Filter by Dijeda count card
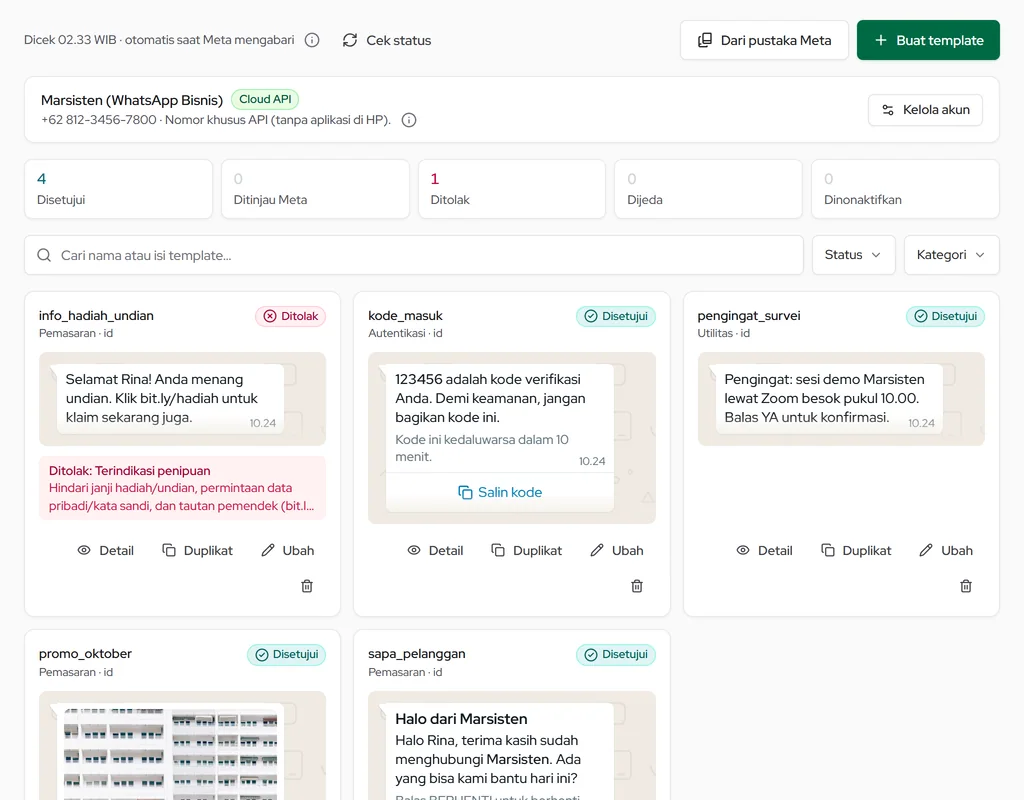 [709, 189]
